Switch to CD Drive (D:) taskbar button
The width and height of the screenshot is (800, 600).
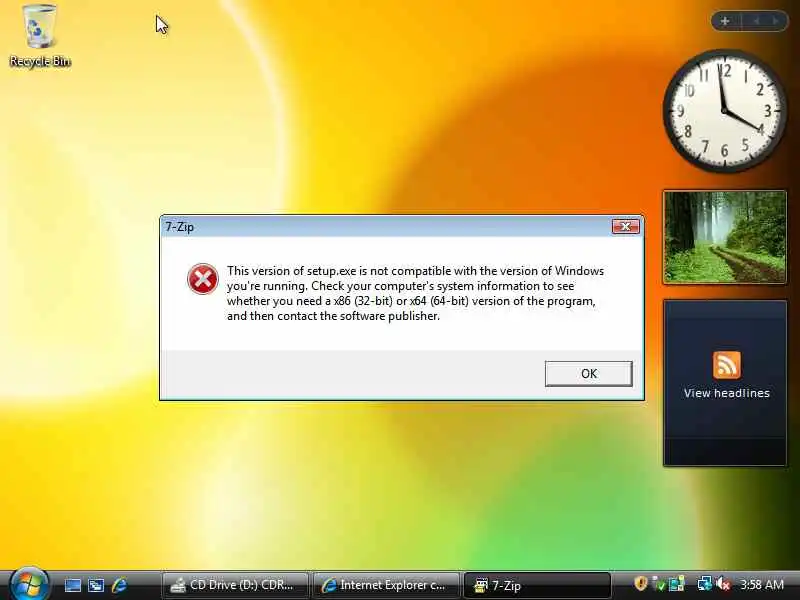coord(235,585)
